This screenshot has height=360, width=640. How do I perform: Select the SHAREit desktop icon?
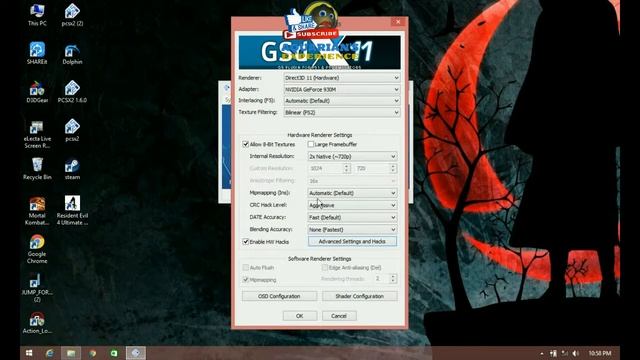37,53
